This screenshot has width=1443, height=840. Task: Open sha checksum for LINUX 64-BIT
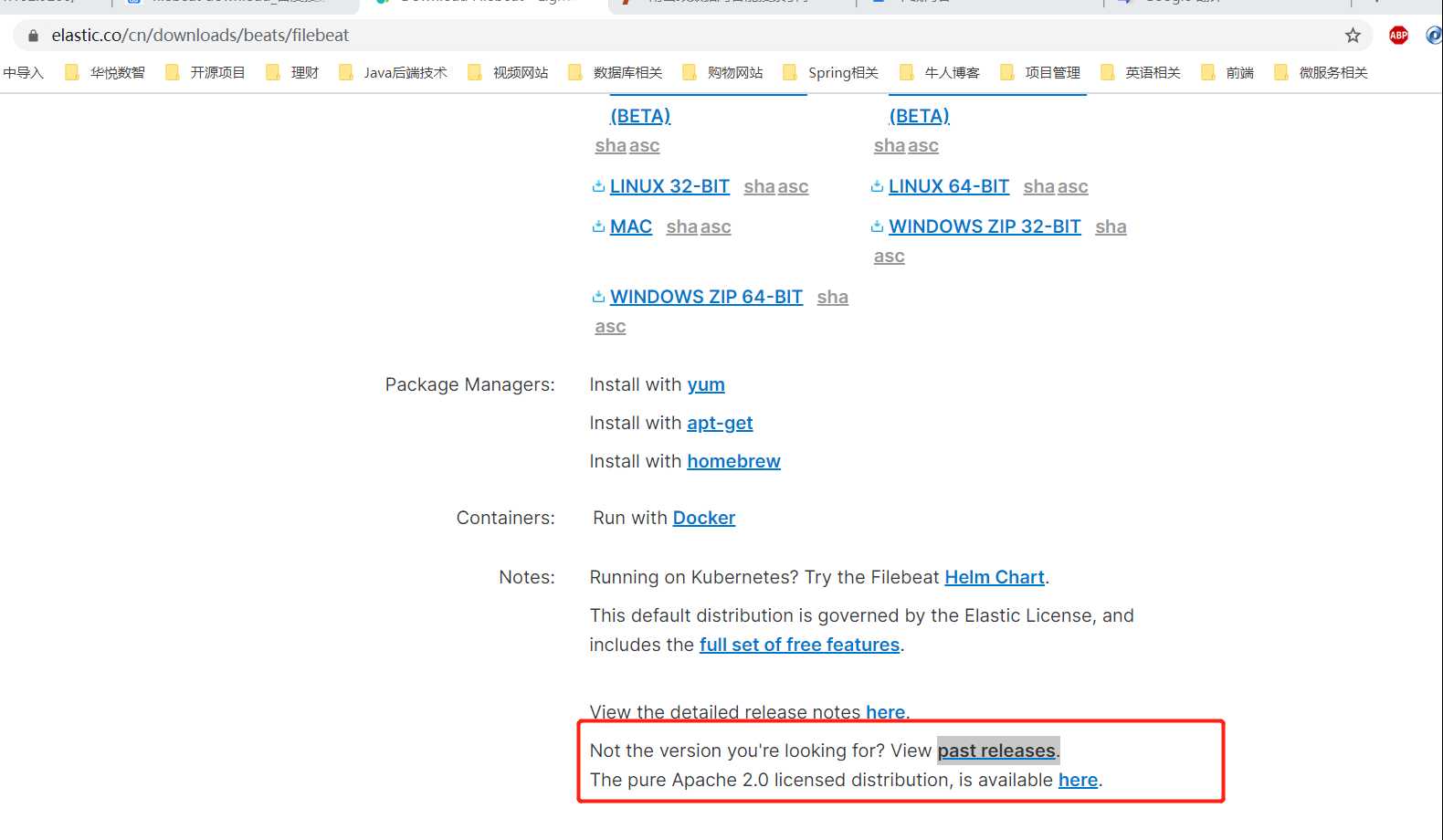(x=1039, y=187)
